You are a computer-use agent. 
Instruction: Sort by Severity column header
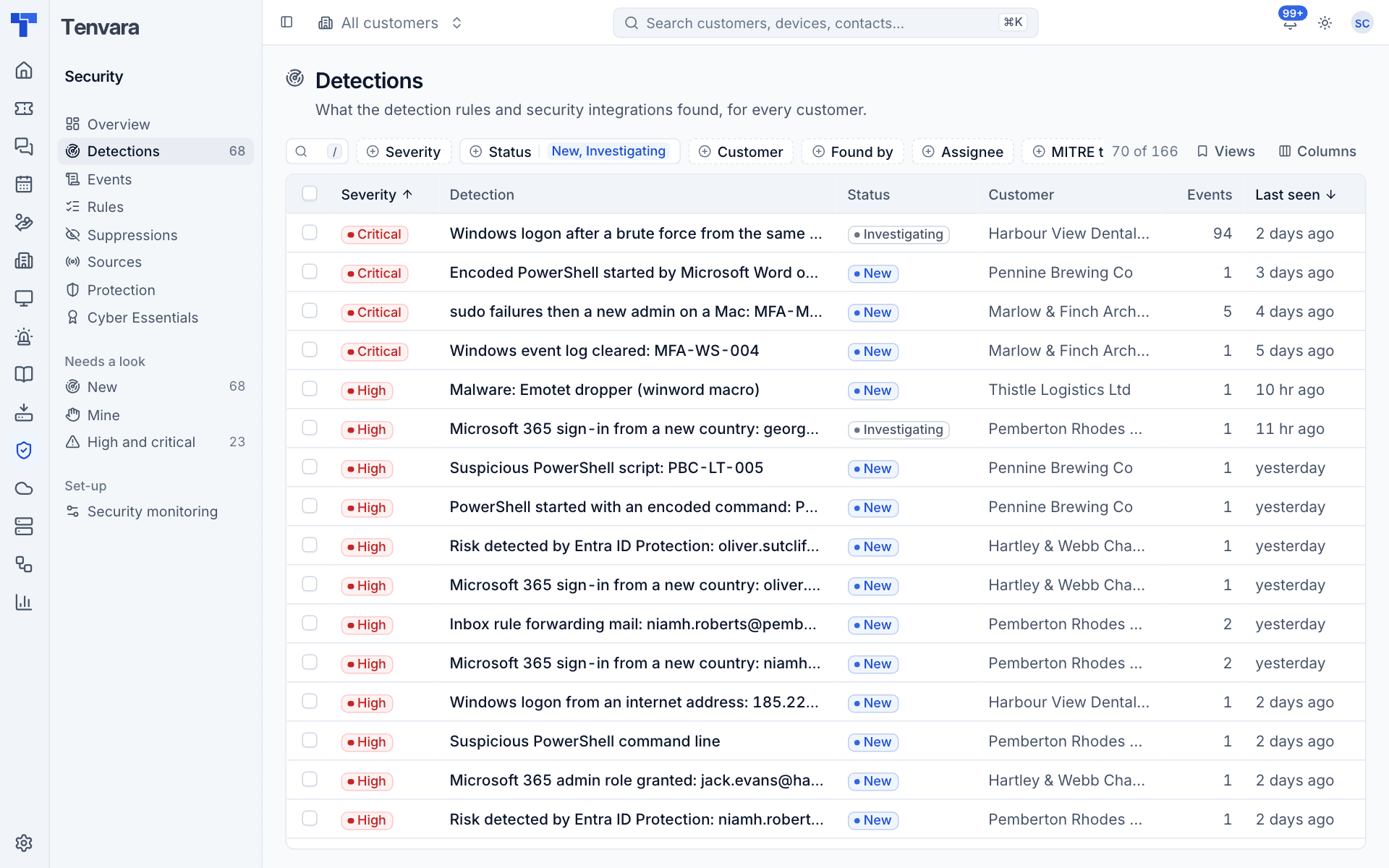pos(377,195)
